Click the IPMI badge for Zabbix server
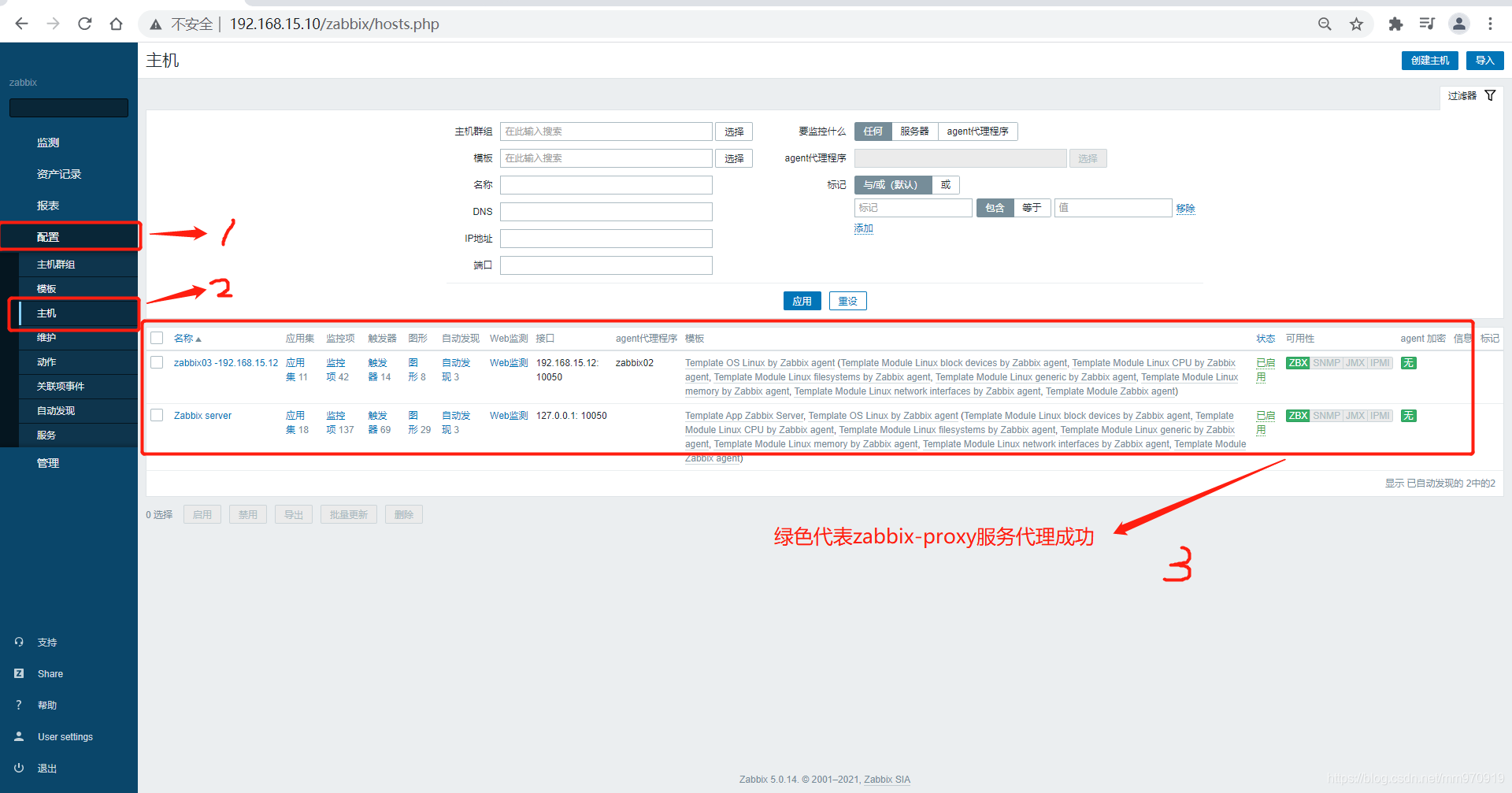This screenshot has width=1512, height=793. [1380, 416]
